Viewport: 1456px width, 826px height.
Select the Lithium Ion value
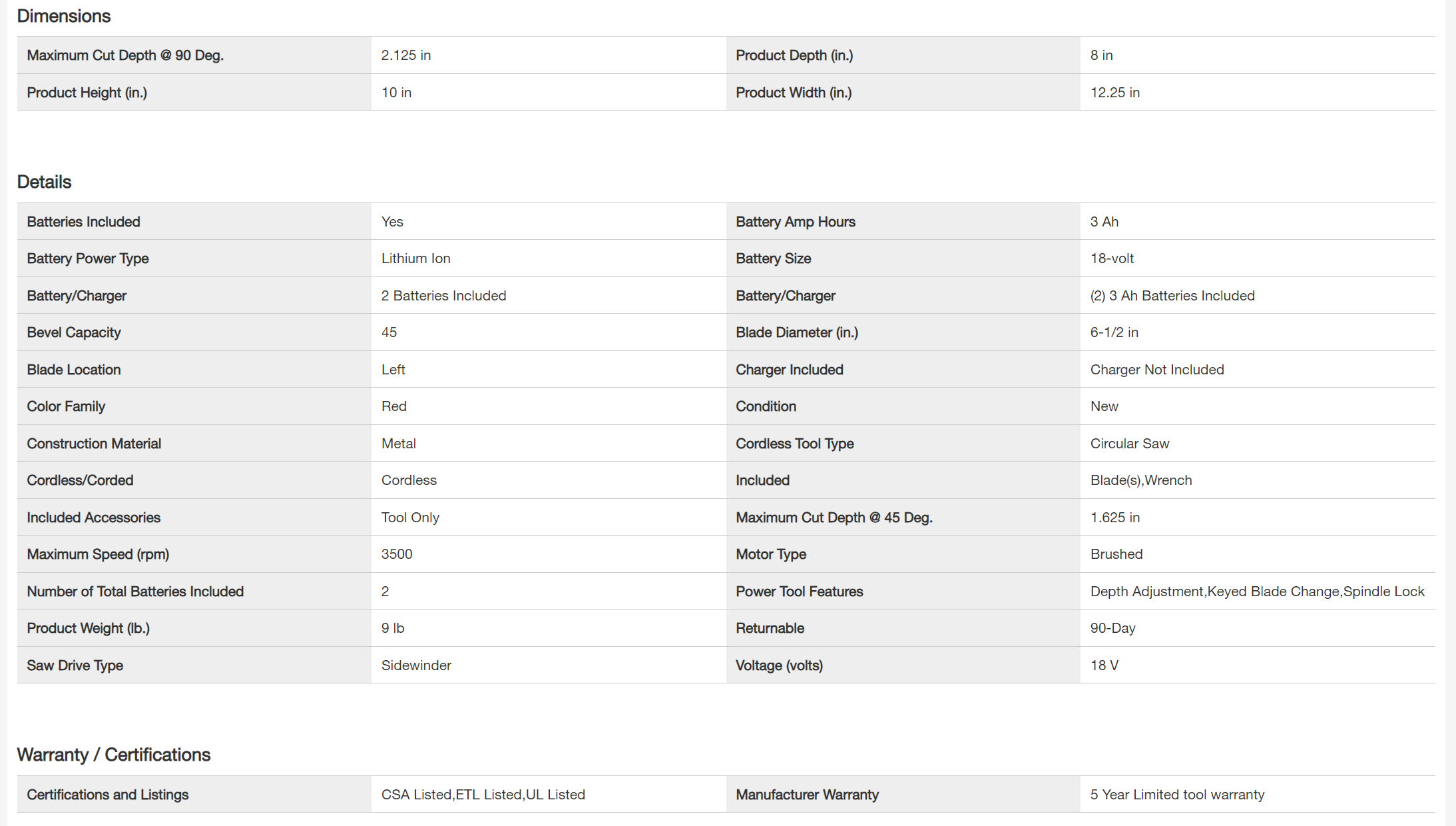[415, 258]
